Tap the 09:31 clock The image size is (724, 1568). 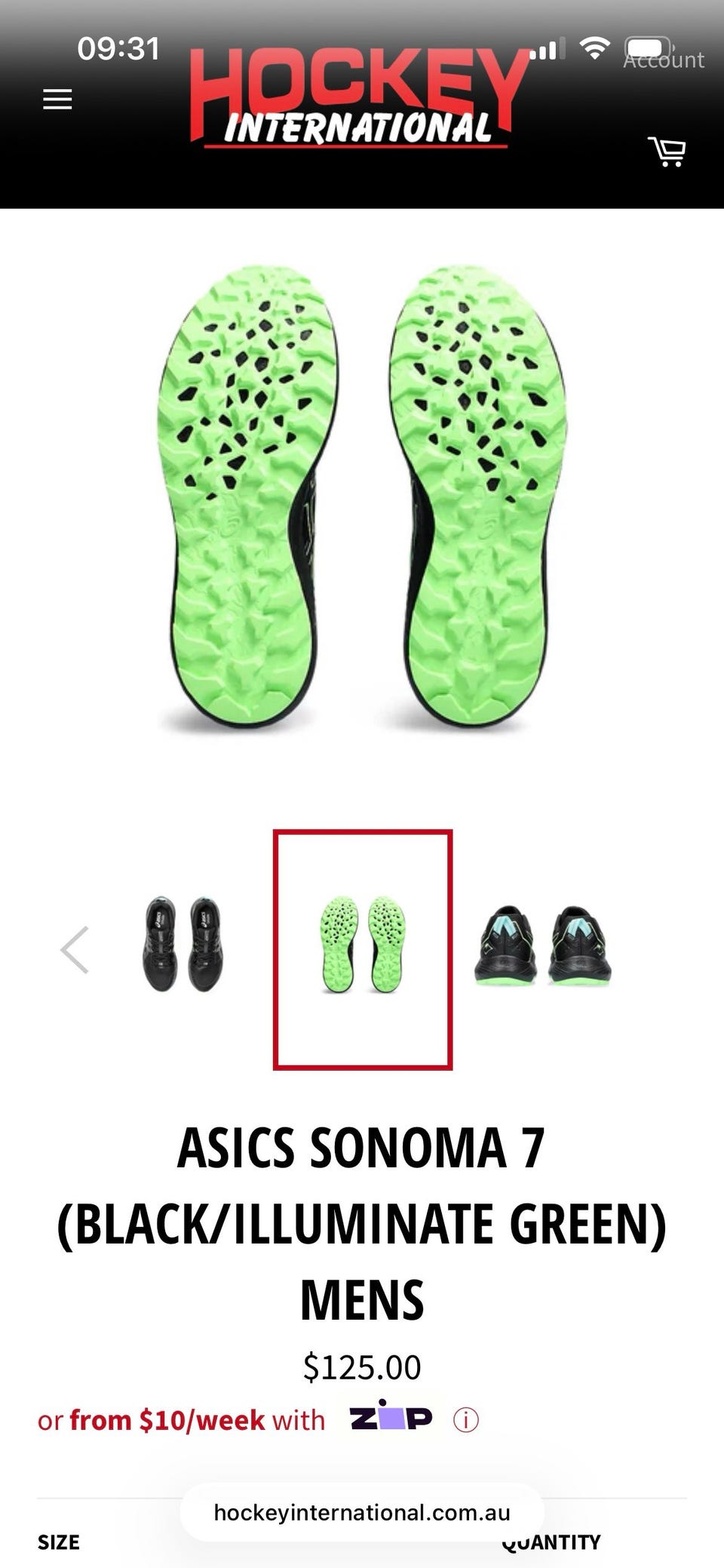[x=118, y=49]
